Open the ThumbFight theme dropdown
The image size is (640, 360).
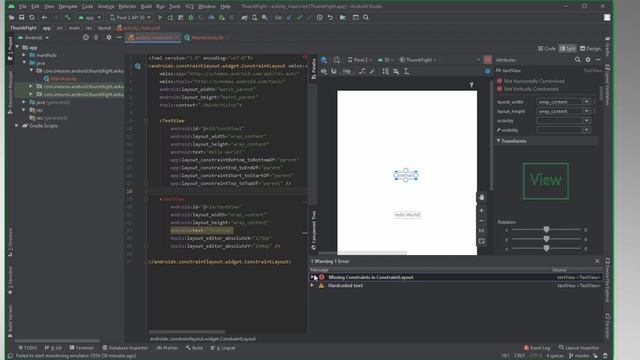tap(418, 60)
